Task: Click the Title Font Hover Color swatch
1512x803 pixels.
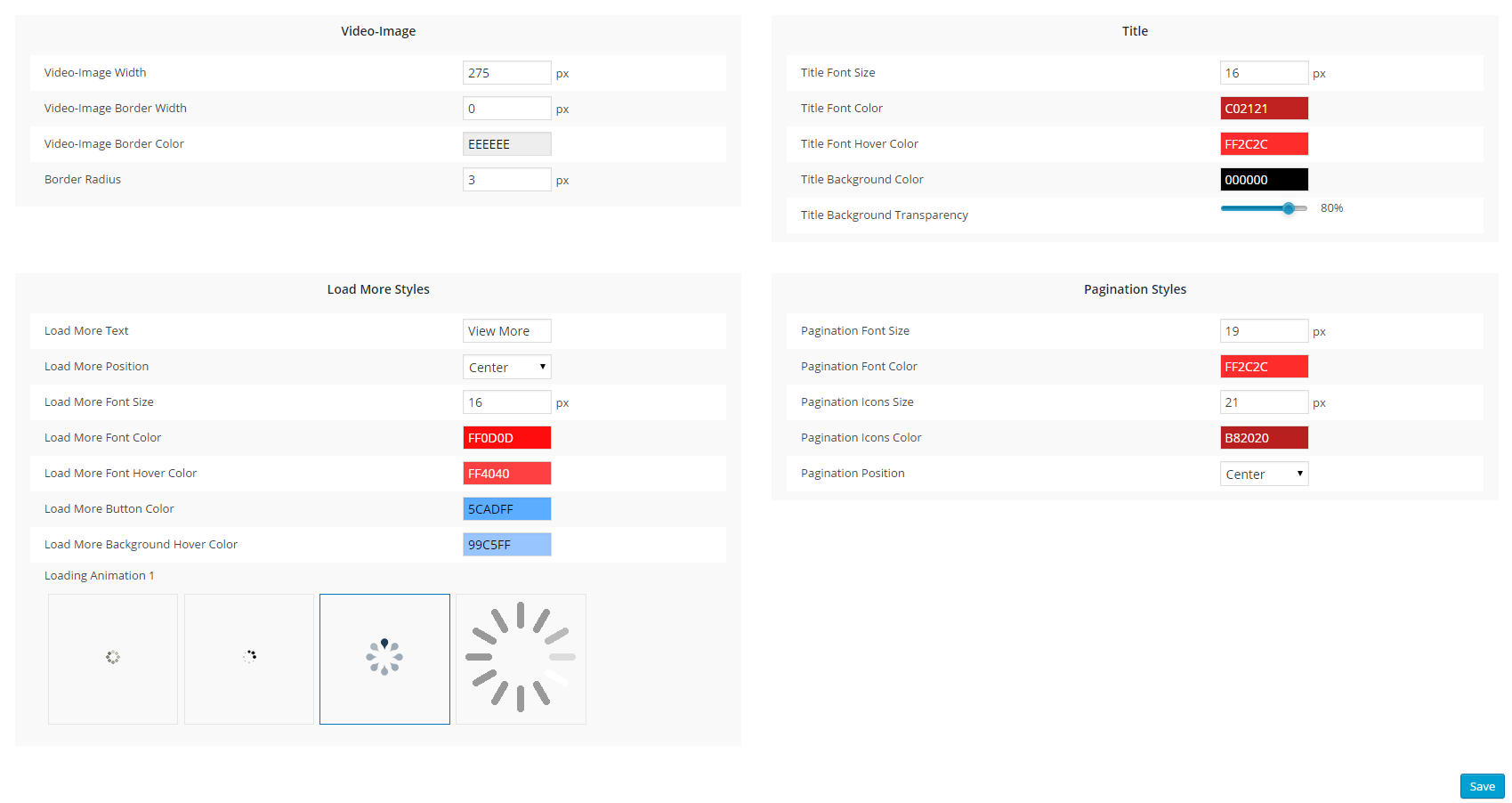Action: pos(1264,144)
